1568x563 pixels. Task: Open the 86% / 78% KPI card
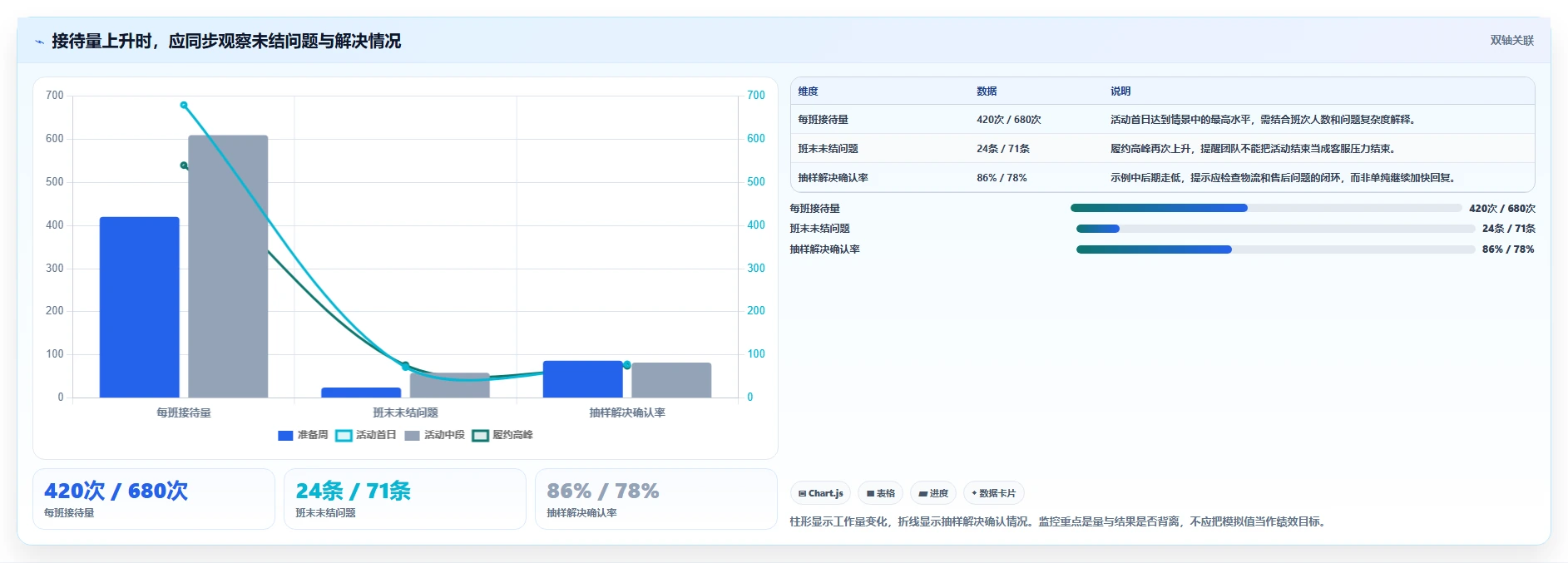pos(656,499)
